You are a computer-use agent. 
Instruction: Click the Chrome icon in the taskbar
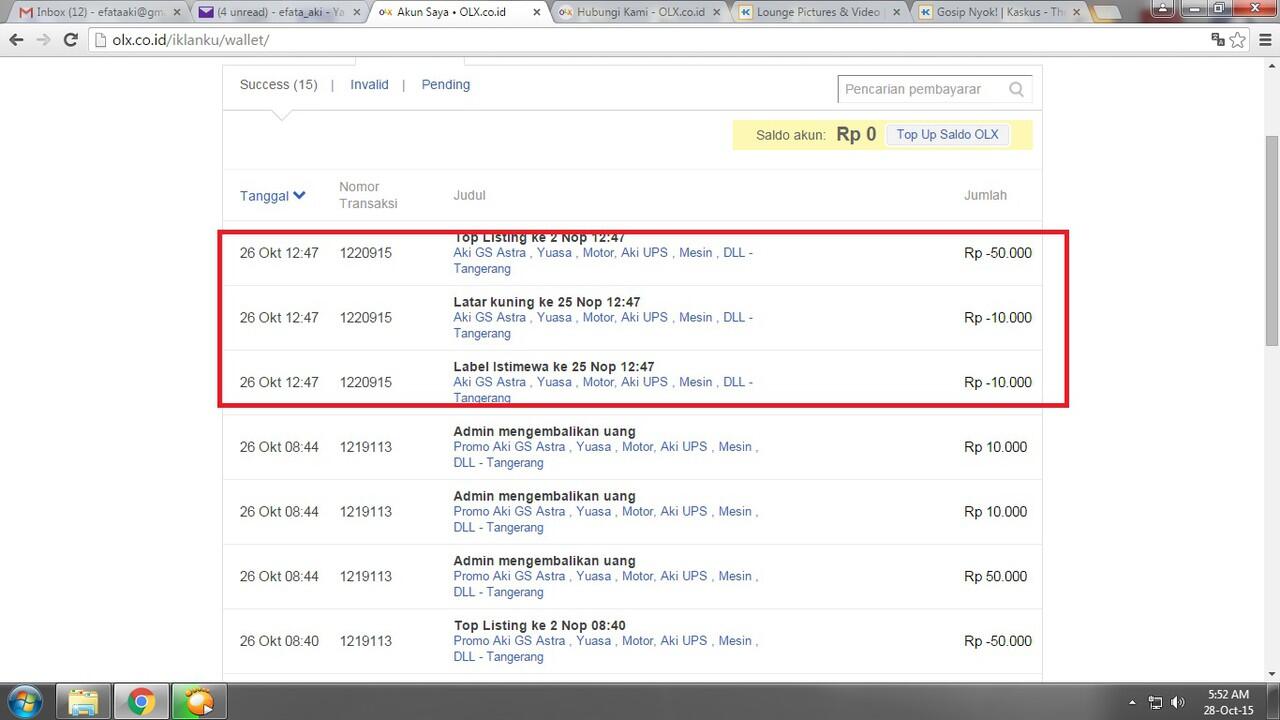coord(140,702)
